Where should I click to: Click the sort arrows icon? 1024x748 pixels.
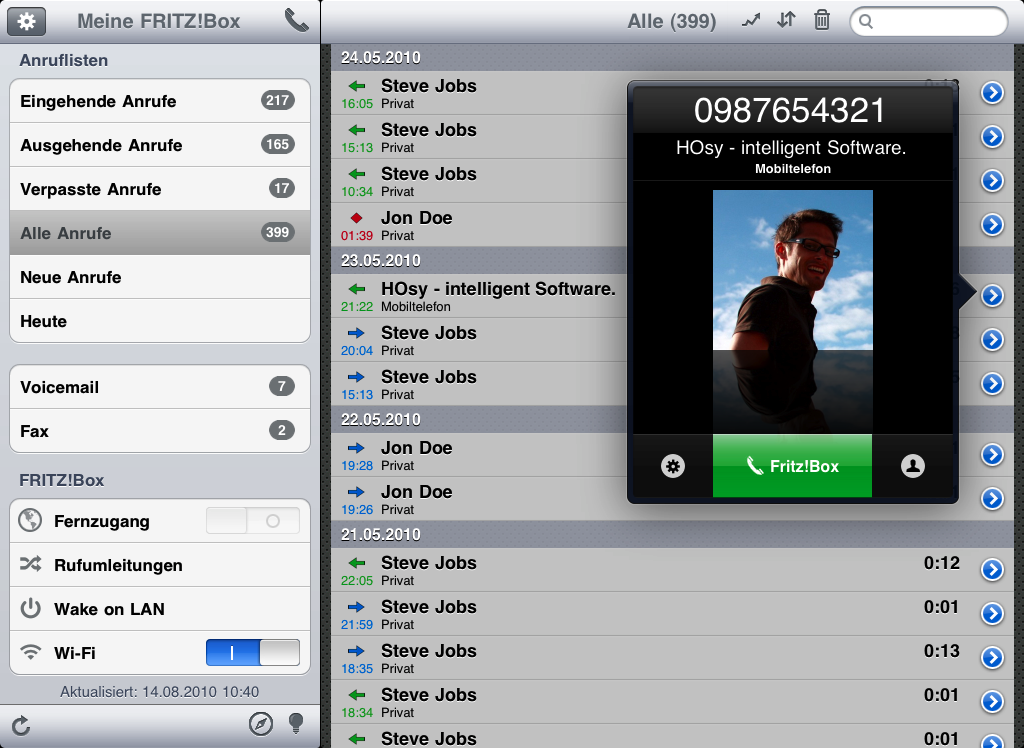(786, 20)
